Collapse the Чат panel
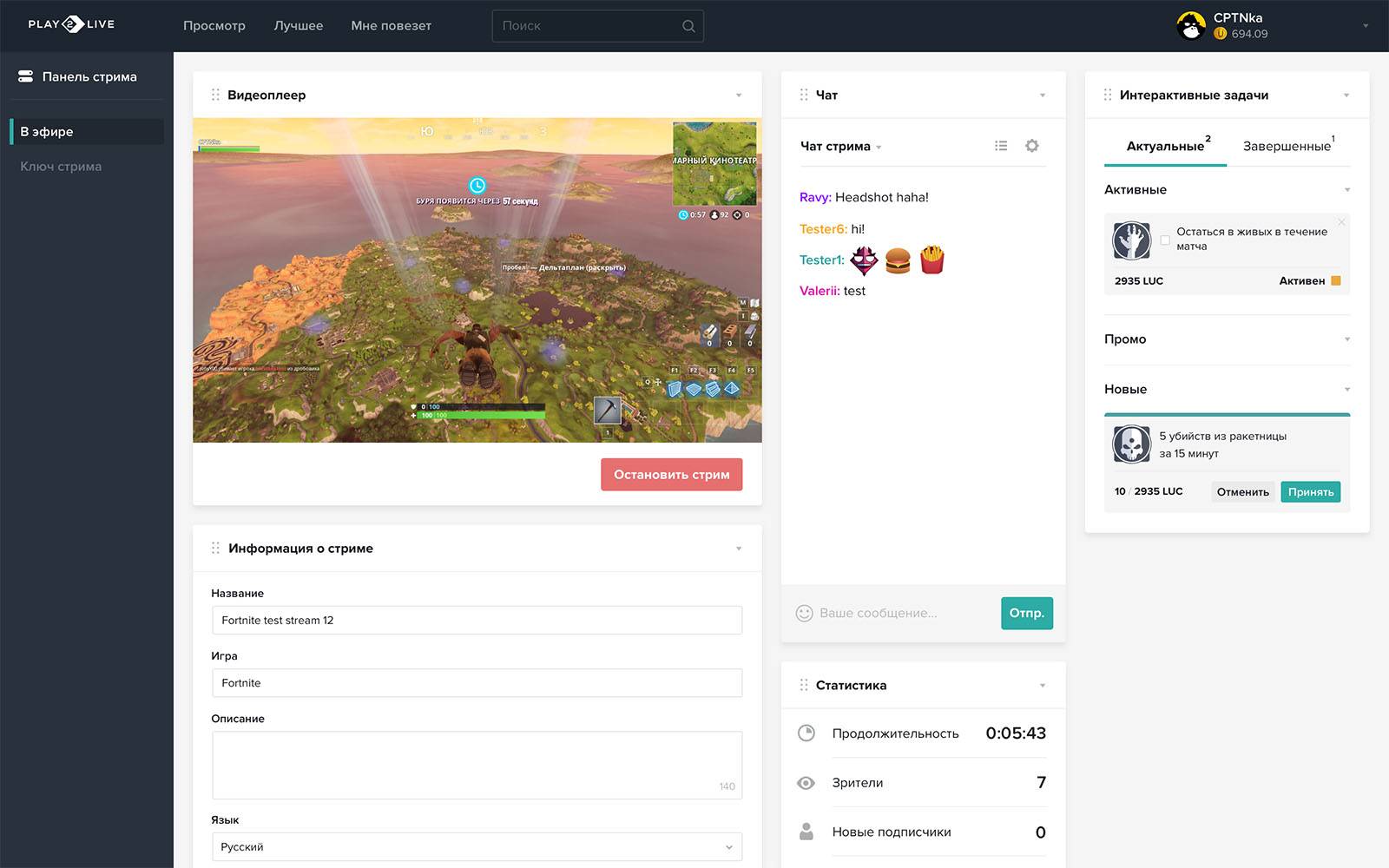Viewport: 1389px width, 868px height. (x=1043, y=95)
